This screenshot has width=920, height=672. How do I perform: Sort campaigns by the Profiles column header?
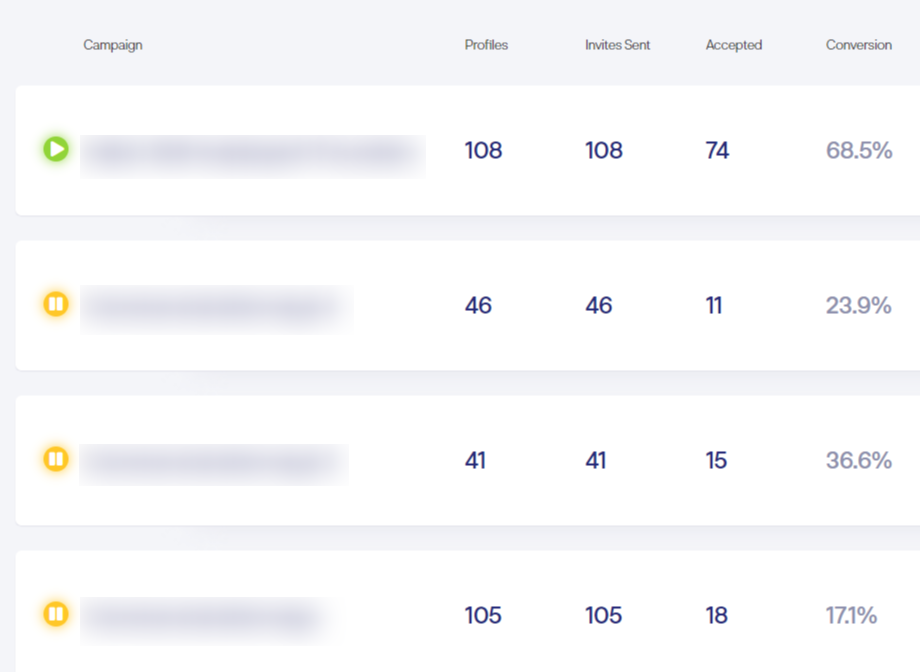click(x=486, y=45)
